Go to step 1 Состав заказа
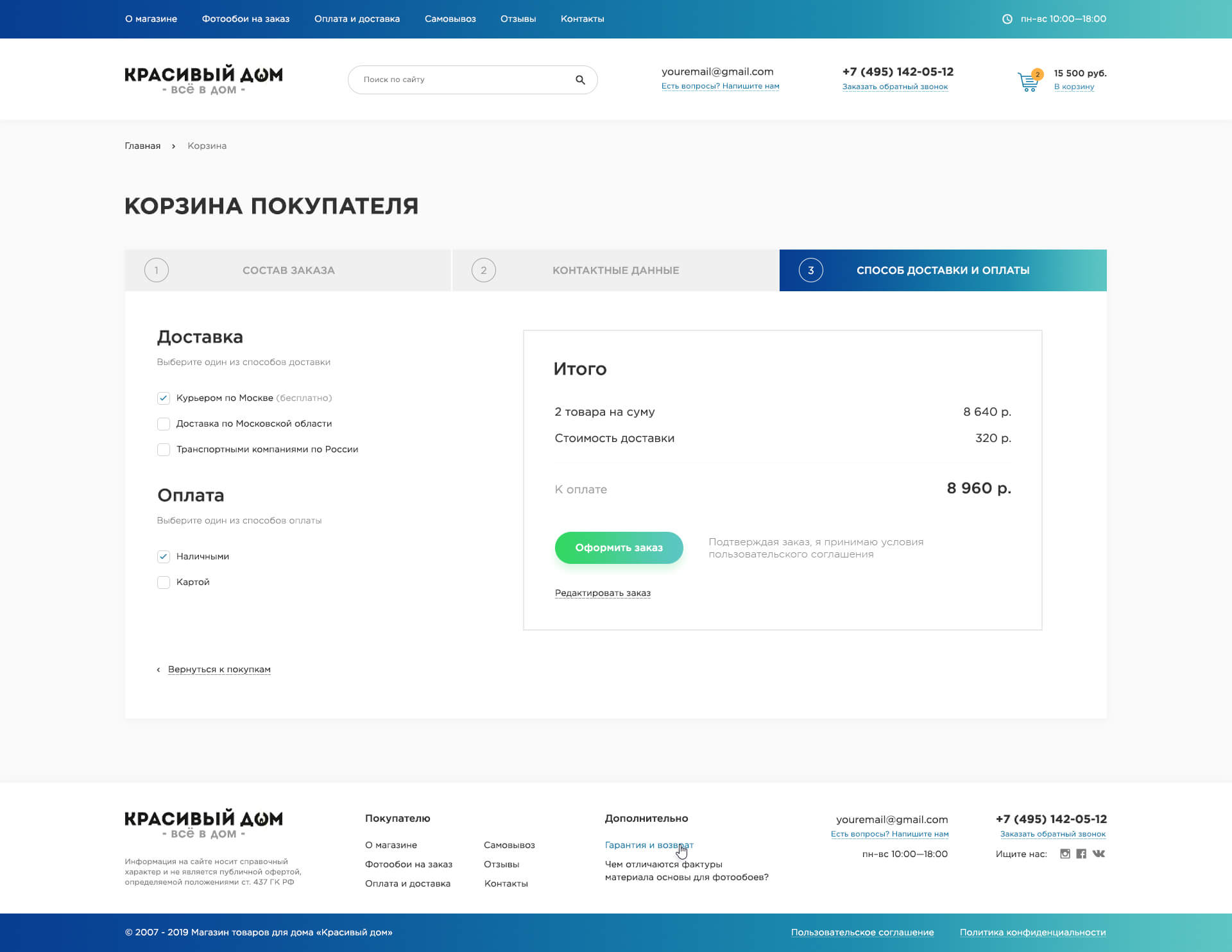 (x=287, y=270)
